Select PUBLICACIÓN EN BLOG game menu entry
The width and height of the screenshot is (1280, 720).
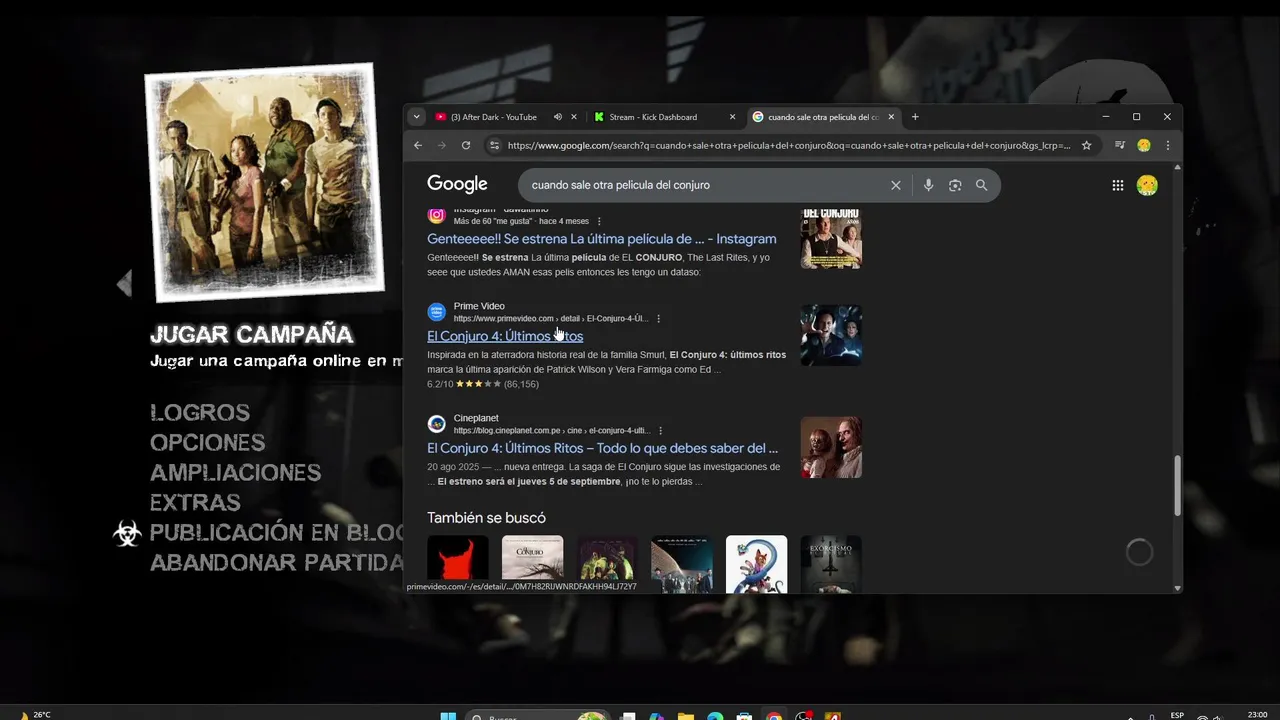276,532
